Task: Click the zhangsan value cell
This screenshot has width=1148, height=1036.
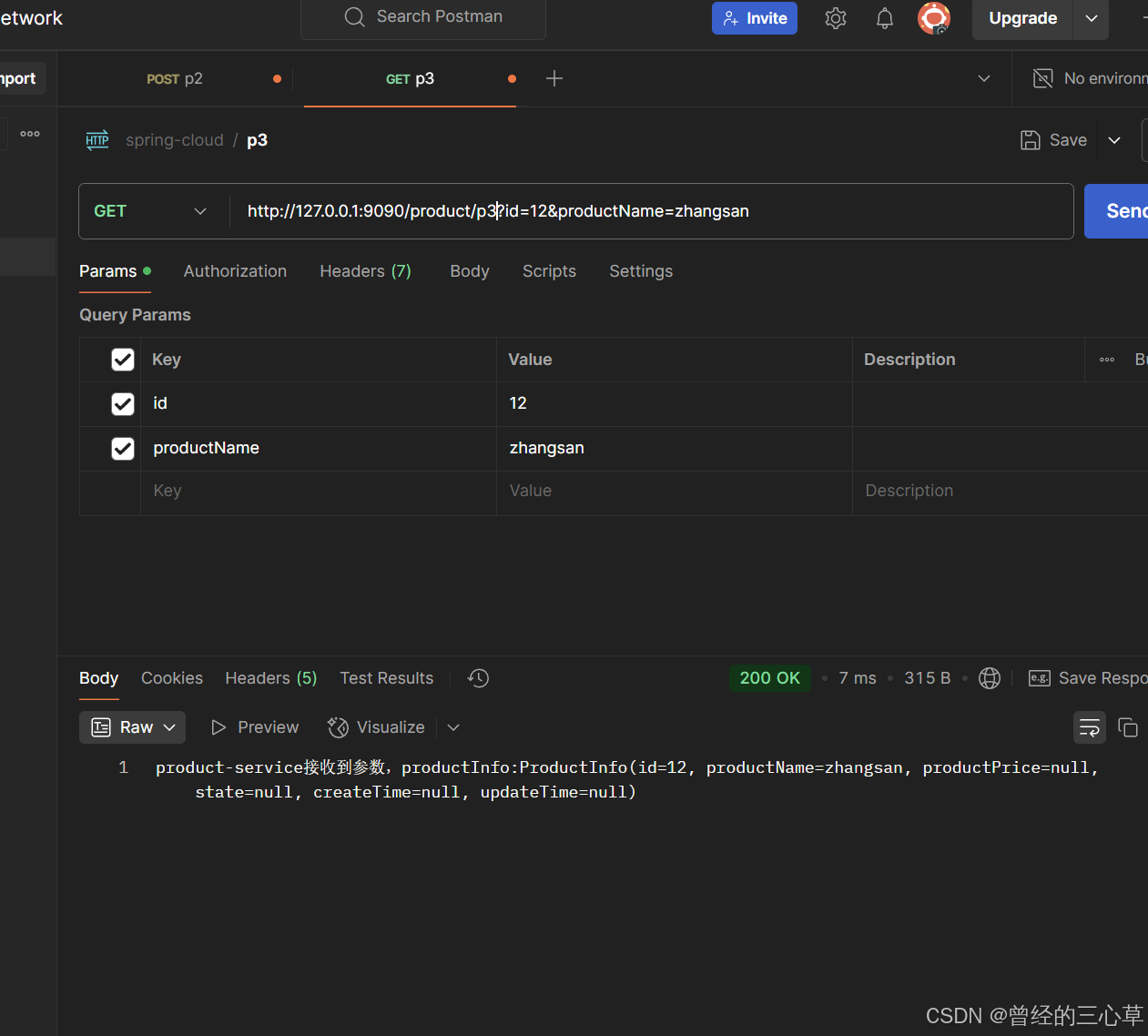Action: [x=675, y=448]
